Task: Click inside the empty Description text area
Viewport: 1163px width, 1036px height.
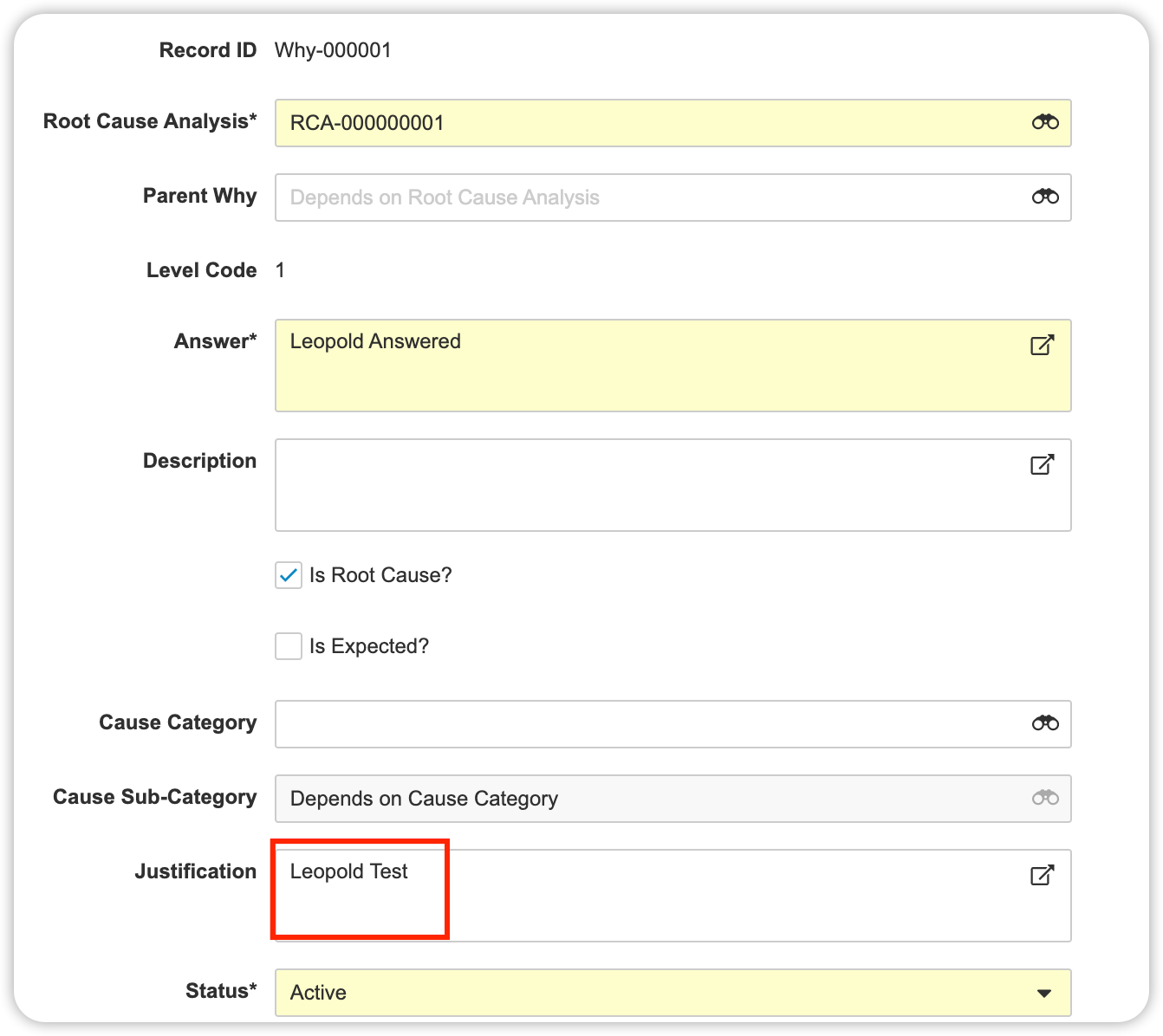Action: tap(650, 485)
